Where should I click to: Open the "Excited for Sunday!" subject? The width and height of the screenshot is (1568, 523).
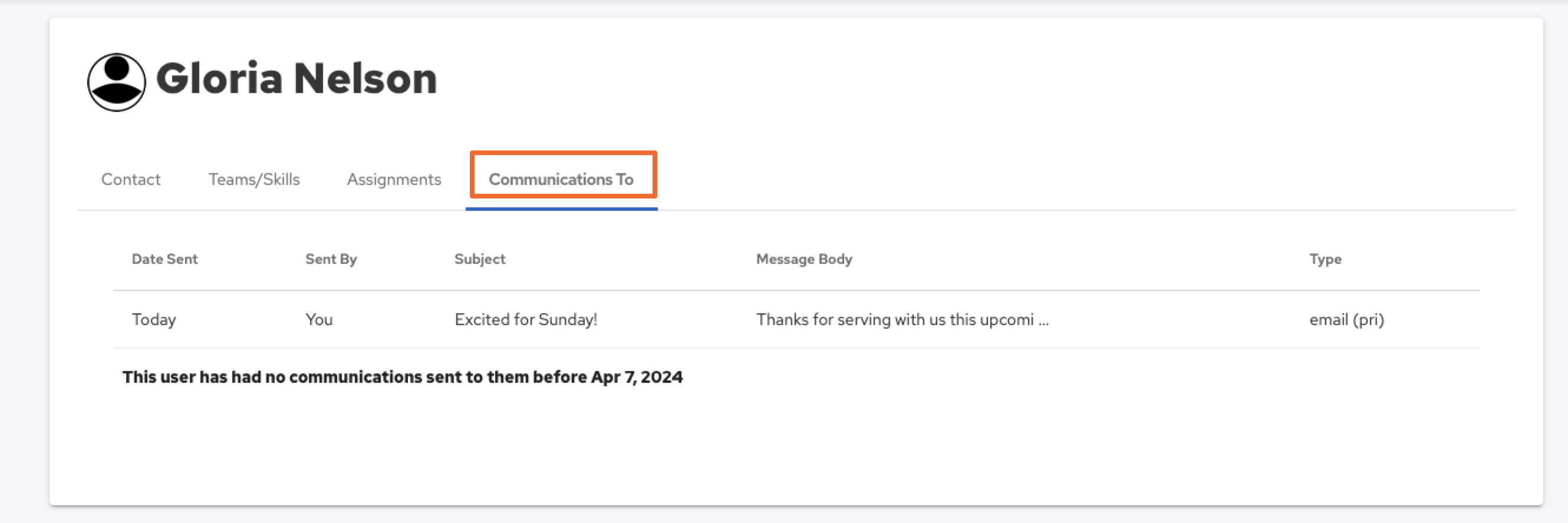tap(525, 320)
